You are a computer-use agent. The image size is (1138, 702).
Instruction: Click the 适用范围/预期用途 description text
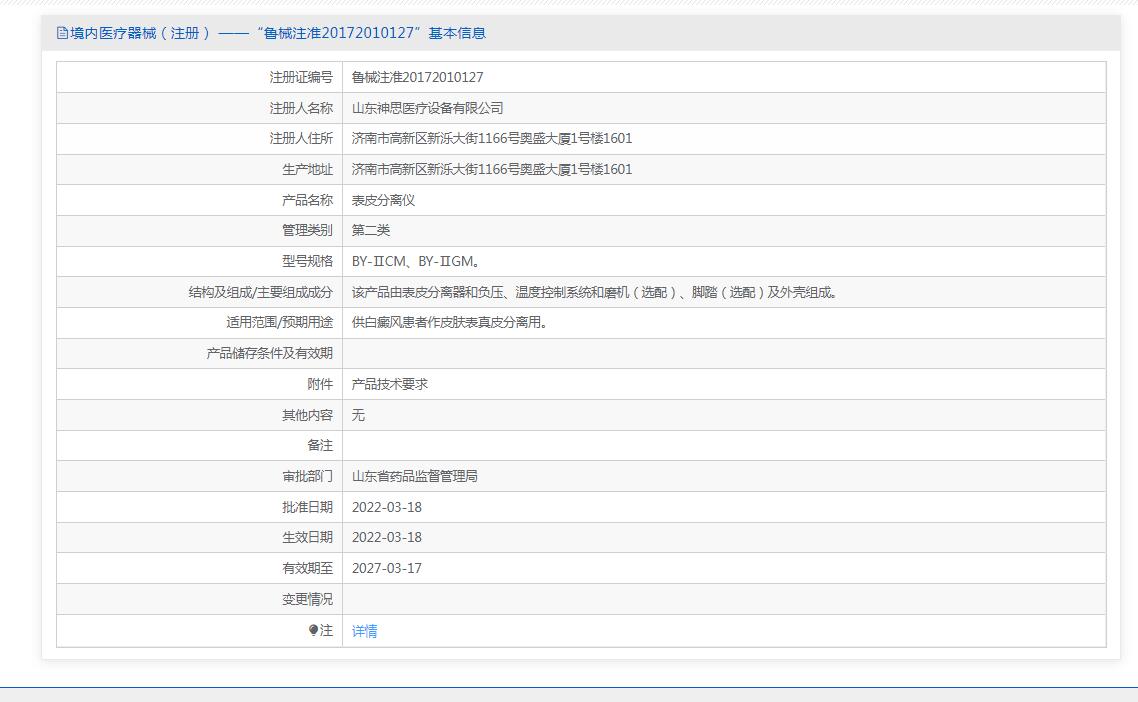pyautogui.click(x=450, y=322)
